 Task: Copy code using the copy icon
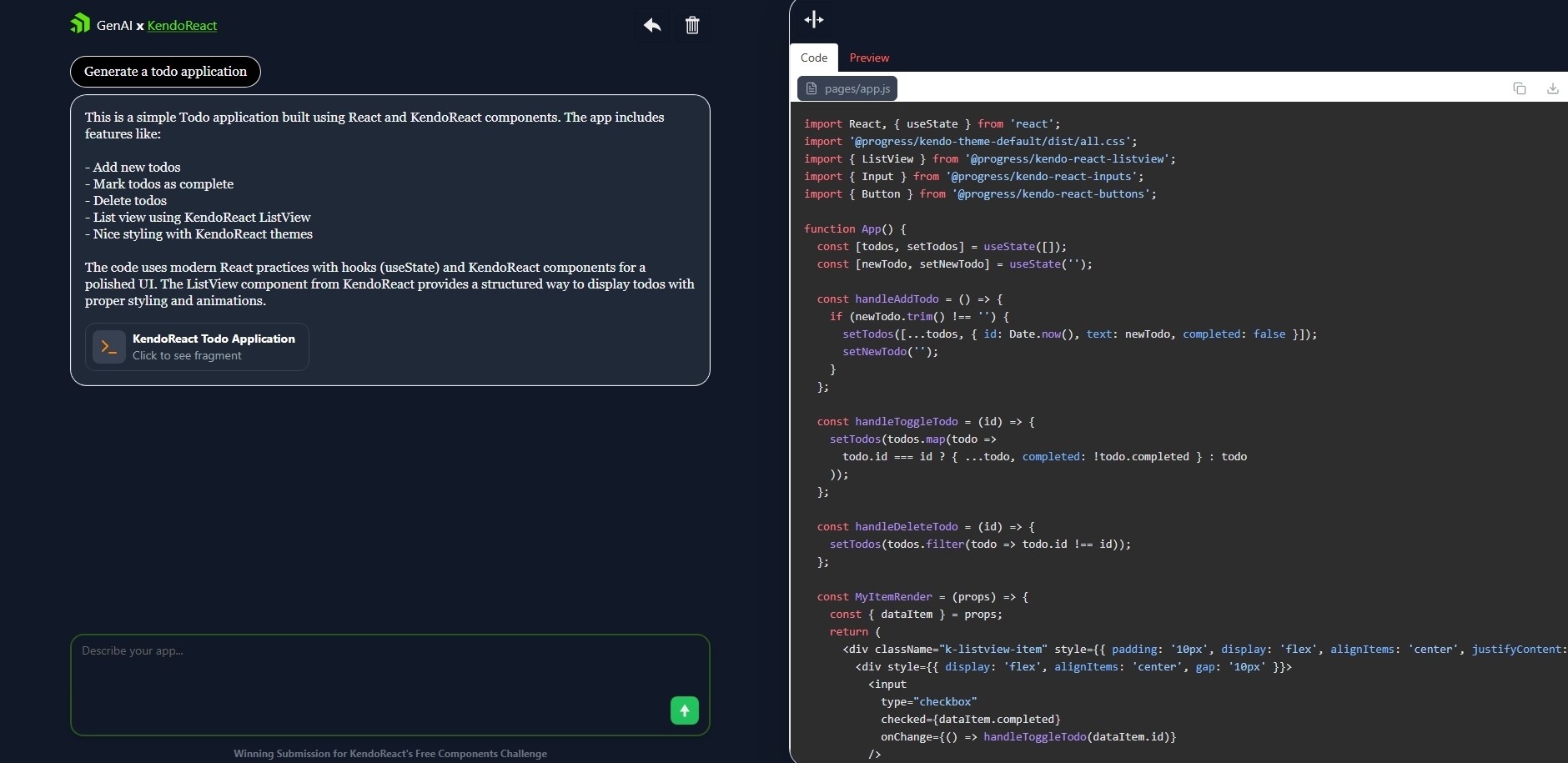coord(1520,88)
